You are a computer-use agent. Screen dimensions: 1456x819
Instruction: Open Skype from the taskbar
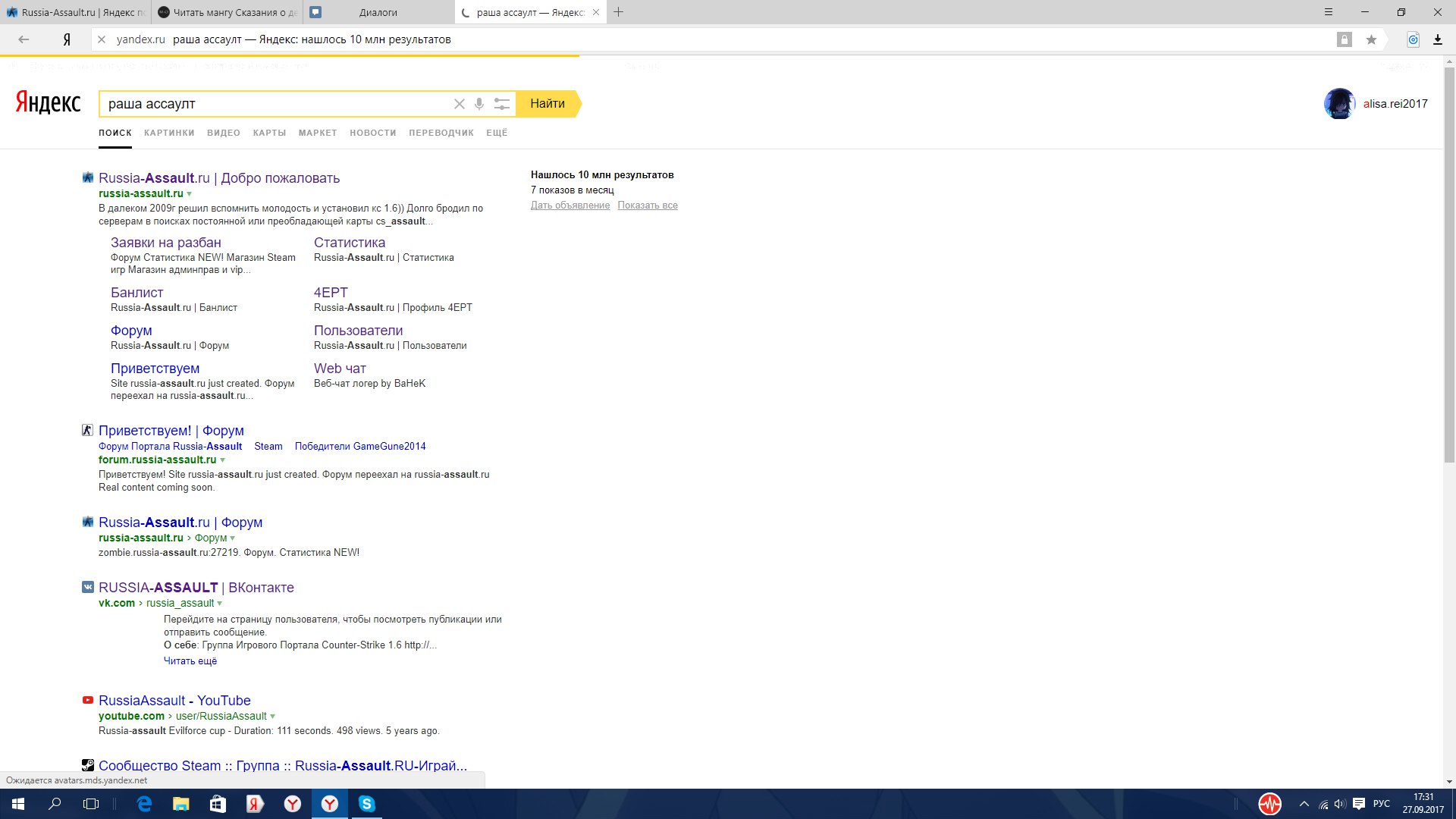[366, 804]
